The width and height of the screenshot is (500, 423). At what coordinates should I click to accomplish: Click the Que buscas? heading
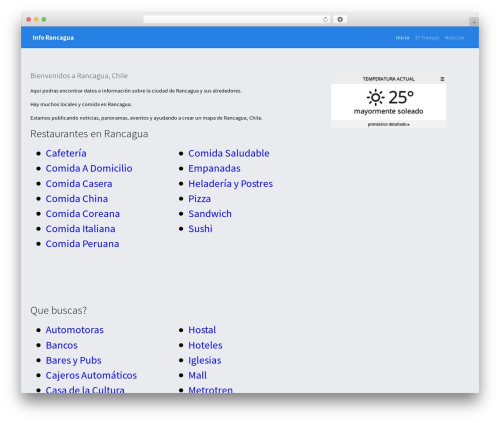pos(58,310)
